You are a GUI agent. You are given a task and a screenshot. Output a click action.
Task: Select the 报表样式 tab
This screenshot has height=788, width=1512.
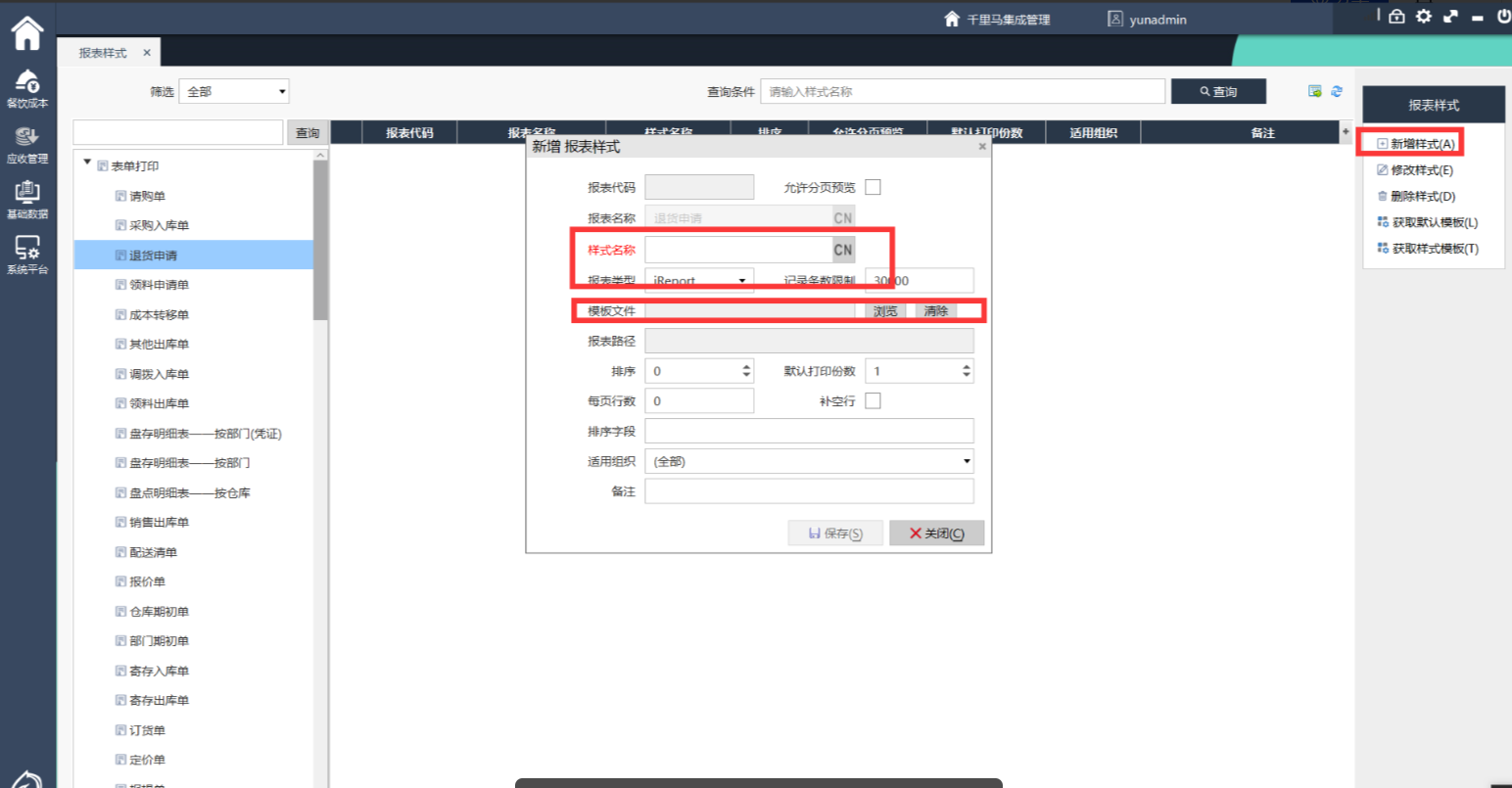point(103,53)
